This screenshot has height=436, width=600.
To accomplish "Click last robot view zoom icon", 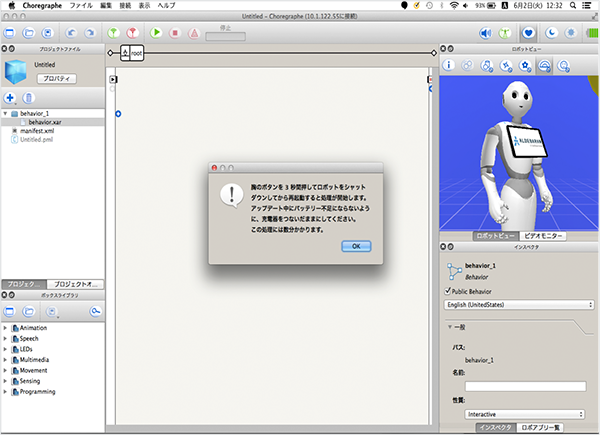I will click(564, 66).
